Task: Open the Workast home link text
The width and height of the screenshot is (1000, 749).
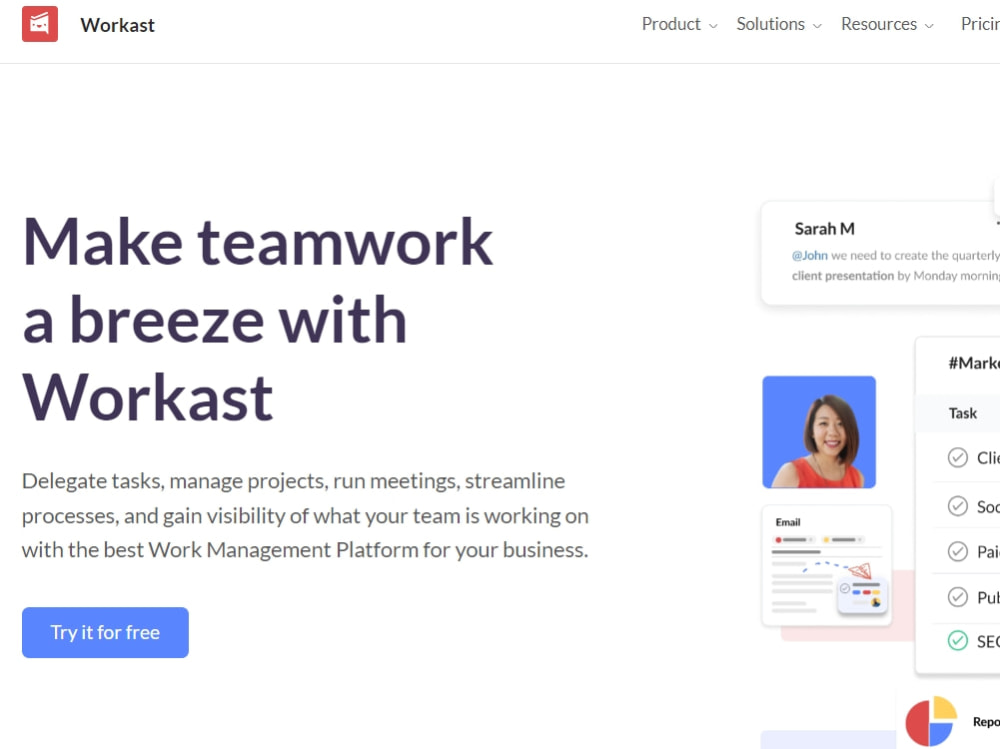Action: [117, 25]
